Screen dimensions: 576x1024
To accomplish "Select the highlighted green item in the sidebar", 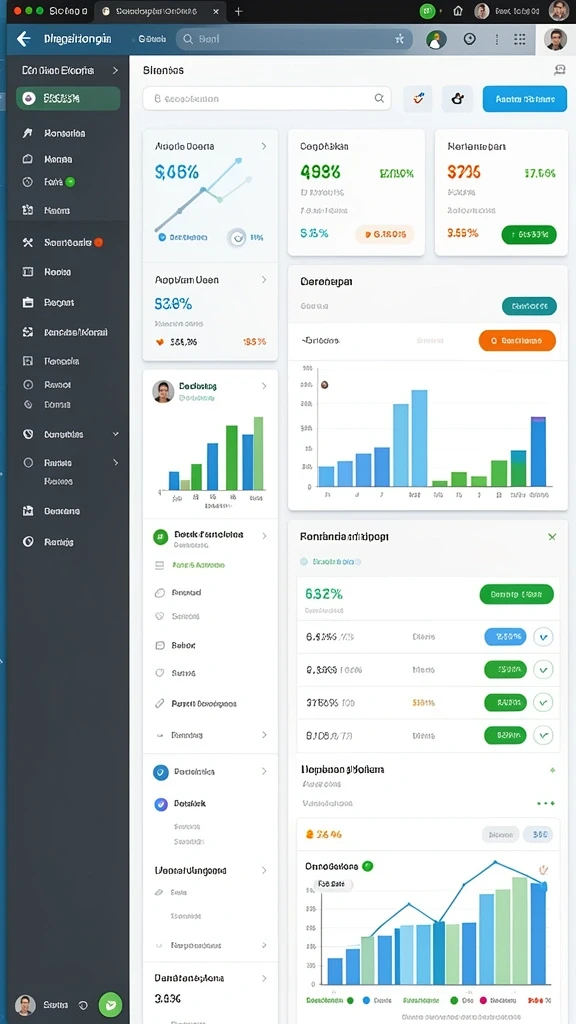I will (x=69, y=99).
